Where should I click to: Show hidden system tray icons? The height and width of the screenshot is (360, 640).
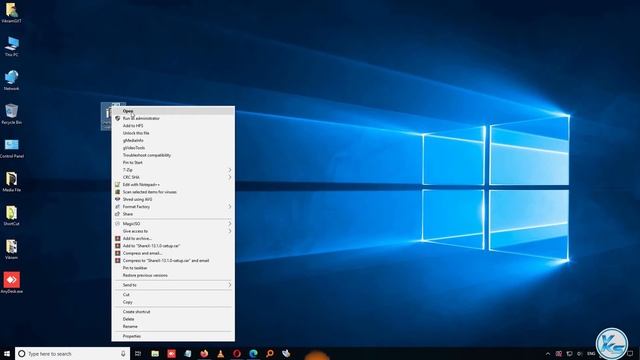tap(548, 354)
